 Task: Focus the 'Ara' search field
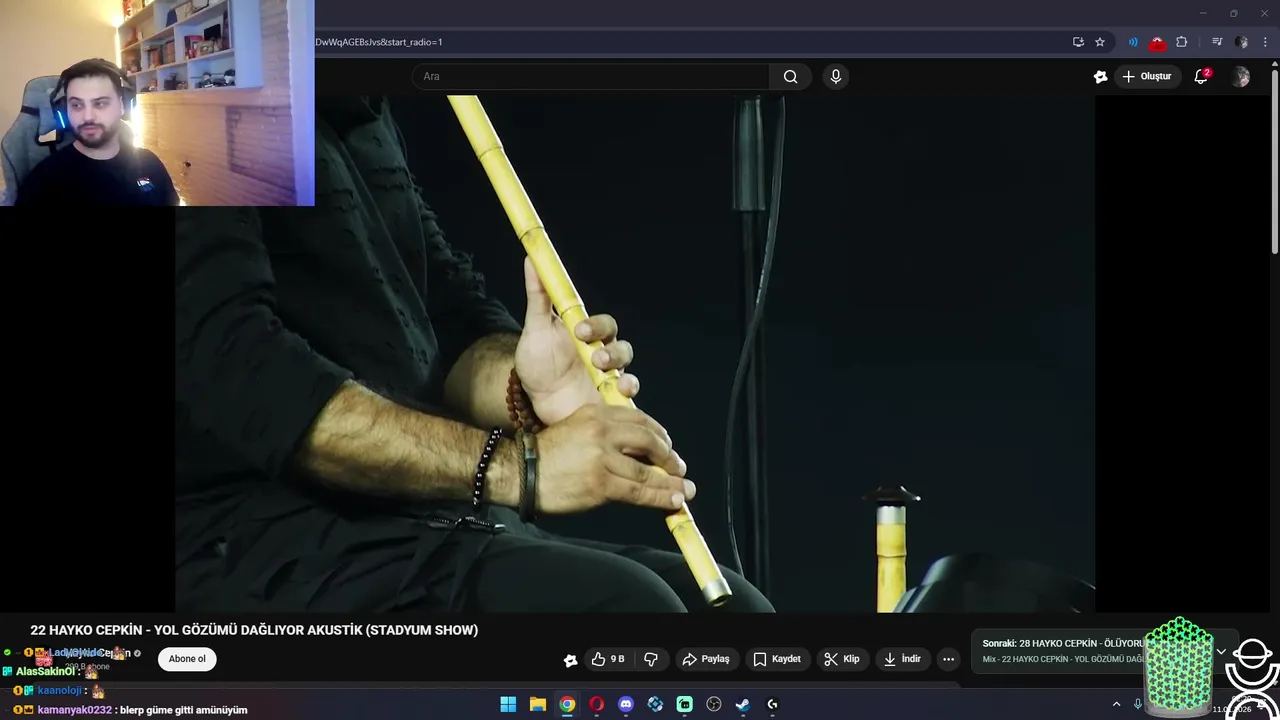point(591,76)
